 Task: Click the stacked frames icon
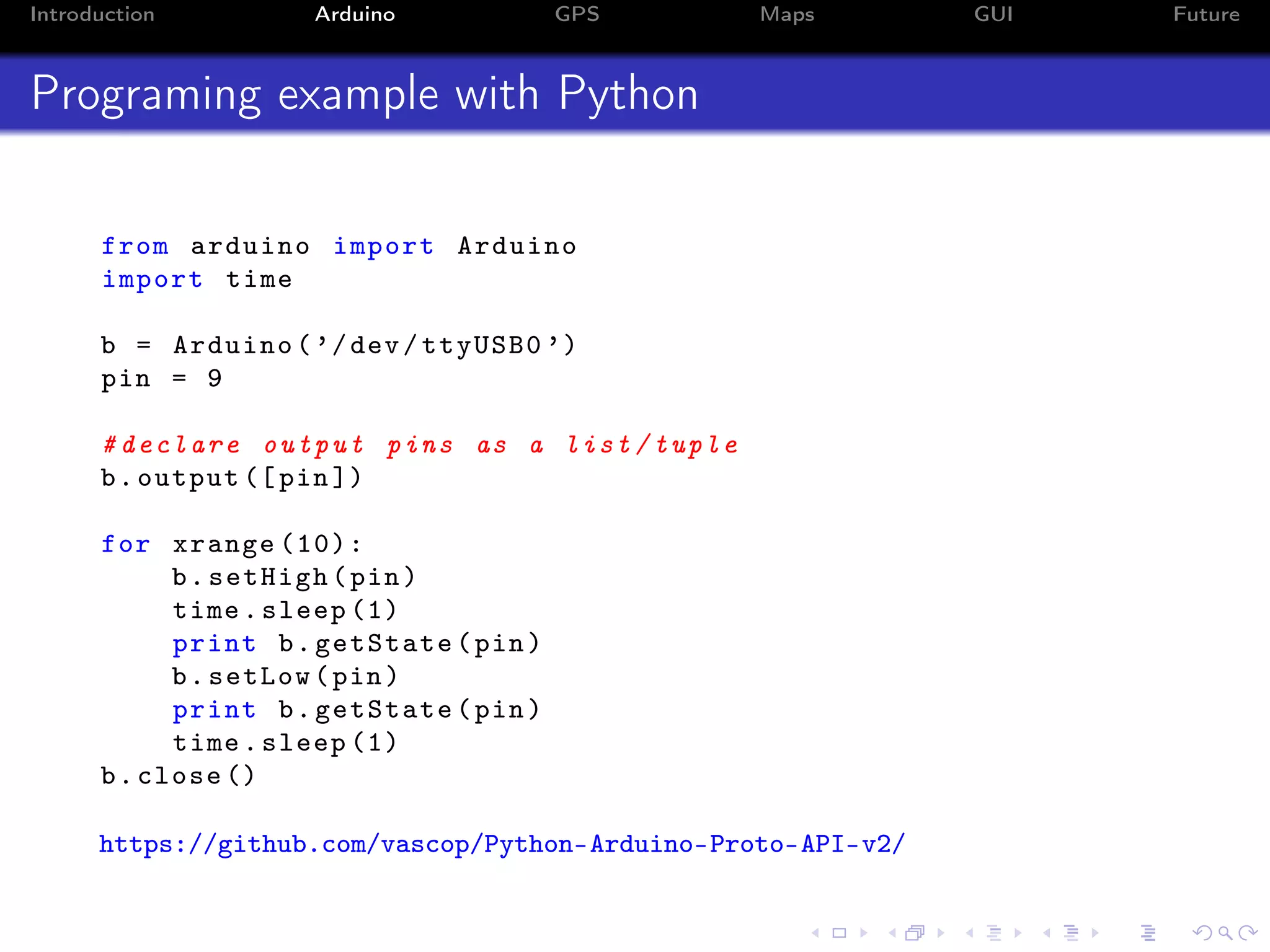click(915, 933)
